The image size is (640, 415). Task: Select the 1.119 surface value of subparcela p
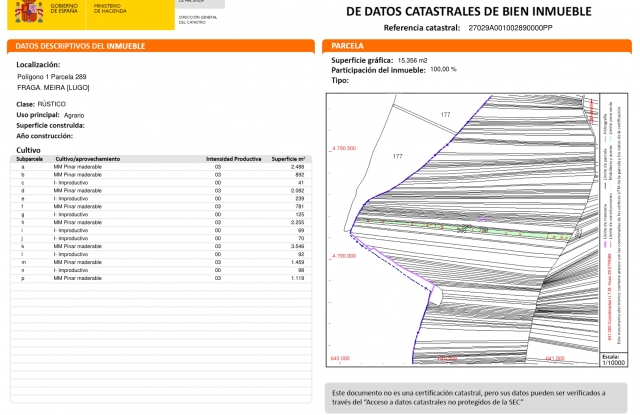(x=298, y=278)
